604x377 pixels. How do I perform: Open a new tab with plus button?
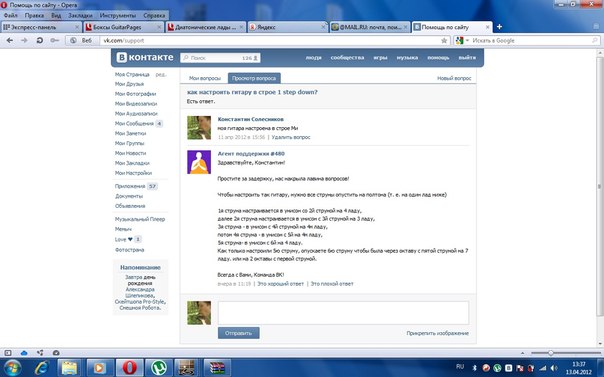(499, 27)
